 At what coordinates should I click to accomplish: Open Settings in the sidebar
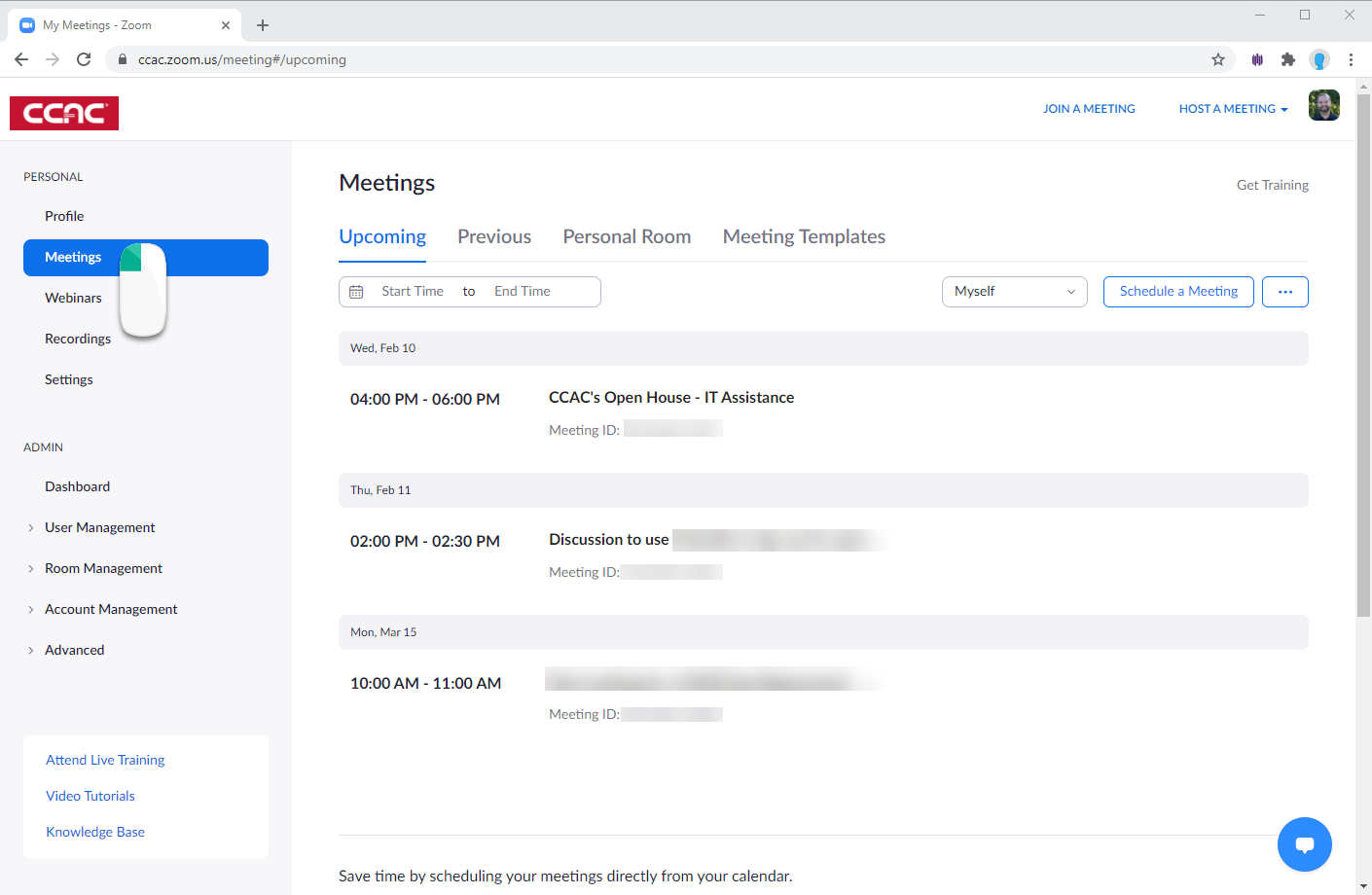[69, 379]
